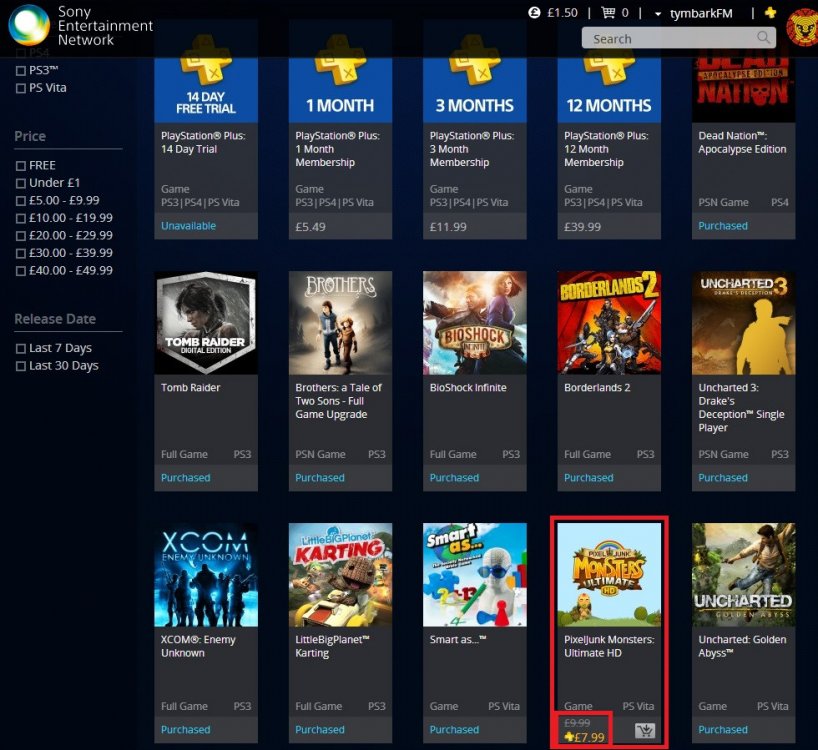Enable the FREE price filter
Screen dimensions: 818x750
coord(21,166)
